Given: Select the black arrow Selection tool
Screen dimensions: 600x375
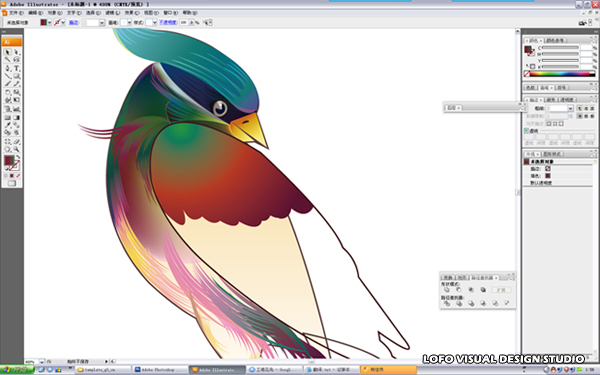Looking at the screenshot, I should (x=8, y=52).
